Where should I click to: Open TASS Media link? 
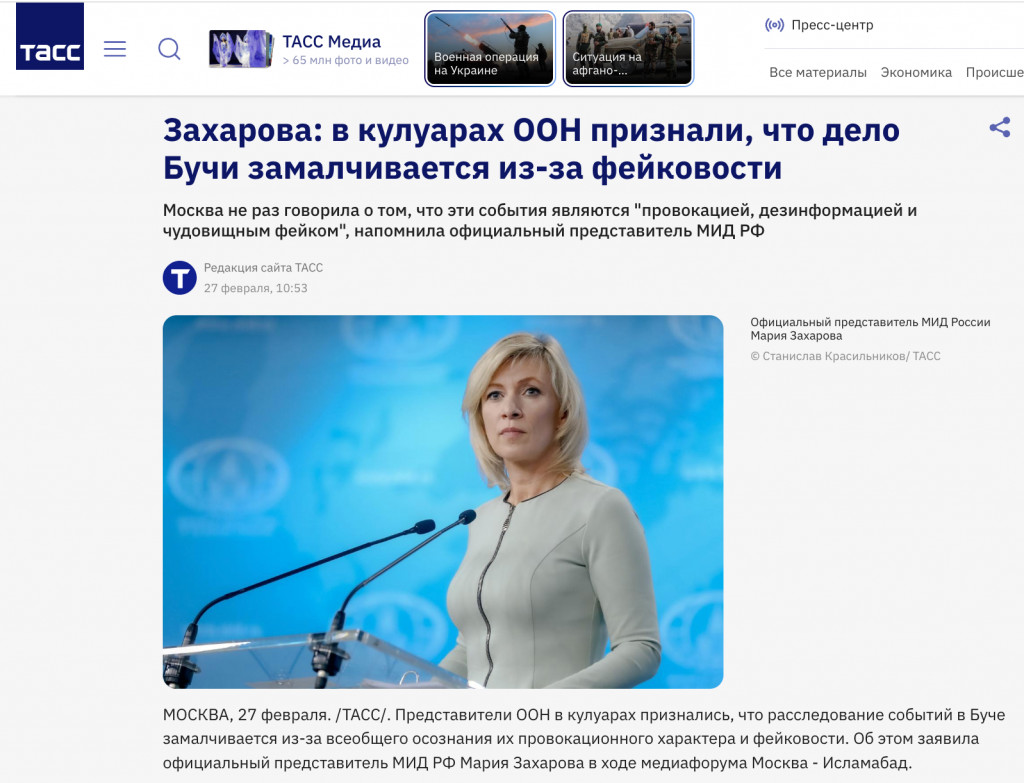click(x=332, y=42)
